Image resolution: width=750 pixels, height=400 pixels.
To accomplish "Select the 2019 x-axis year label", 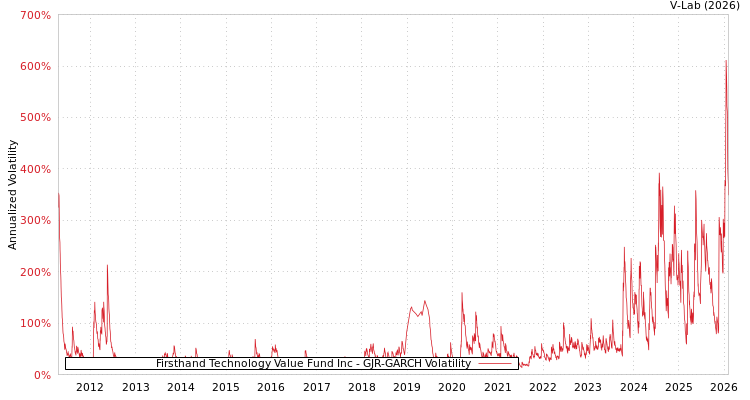I will (407, 387).
